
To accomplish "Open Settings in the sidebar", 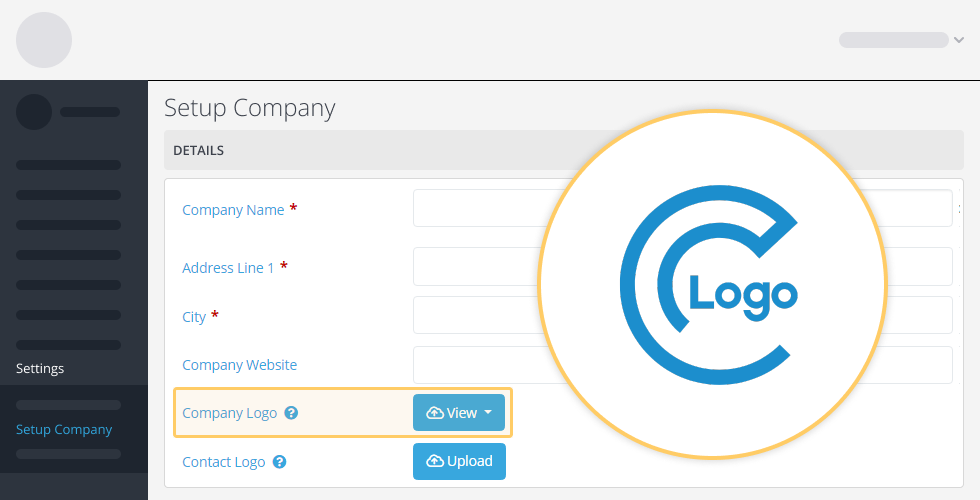I will [x=40, y=369].
